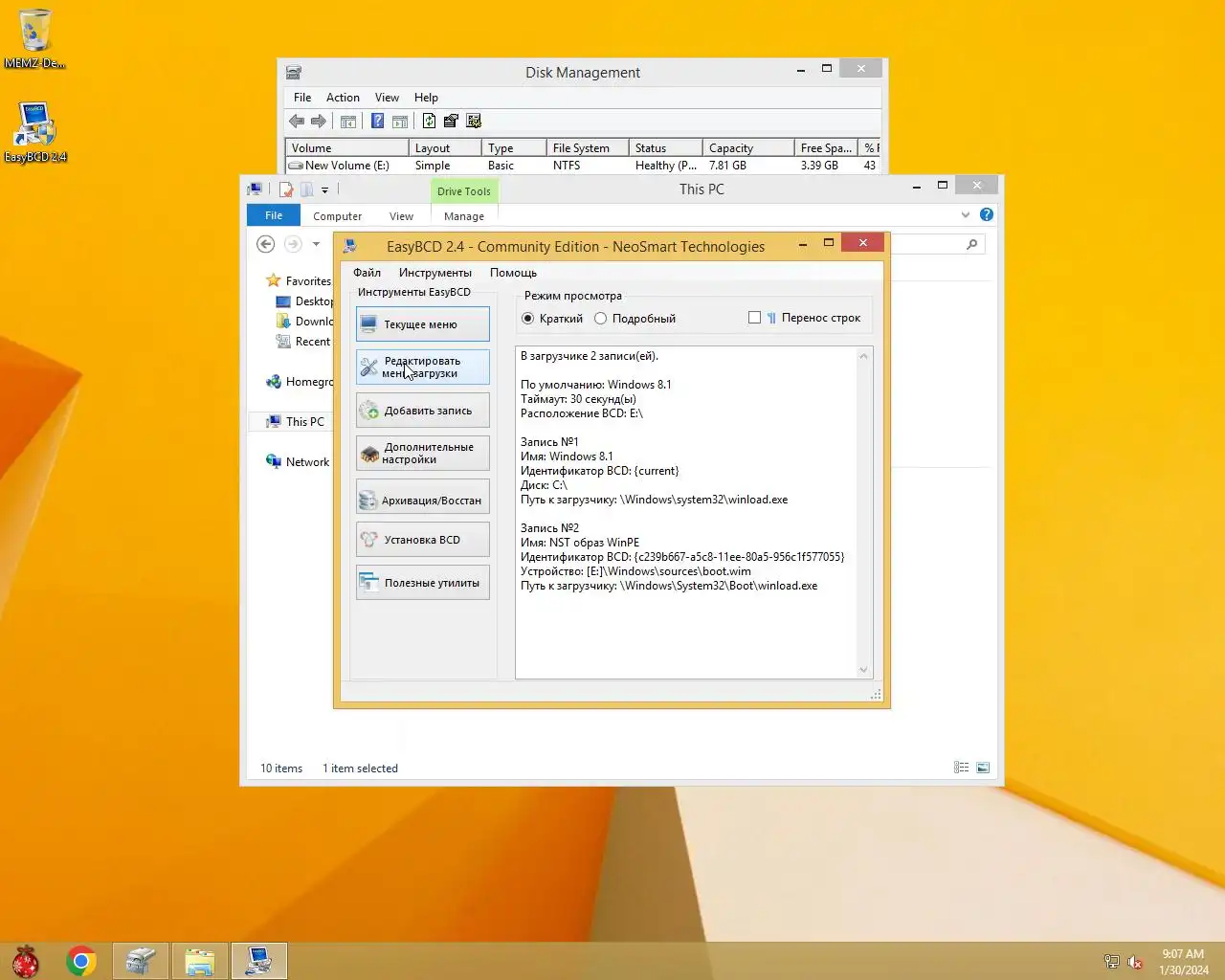Open the View menu in Disk Management
1225x980 pixels.
pos(387,98)
